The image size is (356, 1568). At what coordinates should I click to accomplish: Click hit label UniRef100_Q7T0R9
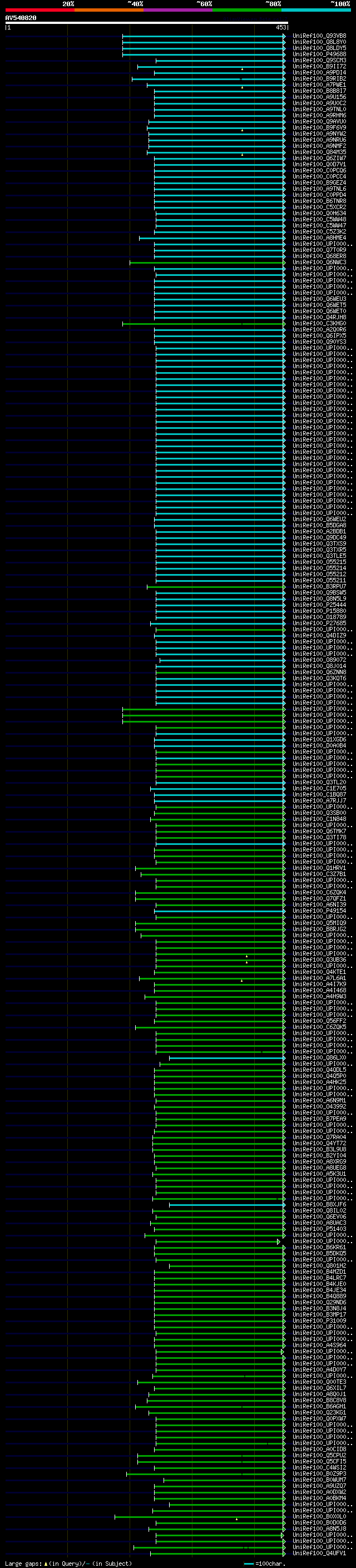tap(319, 250)
